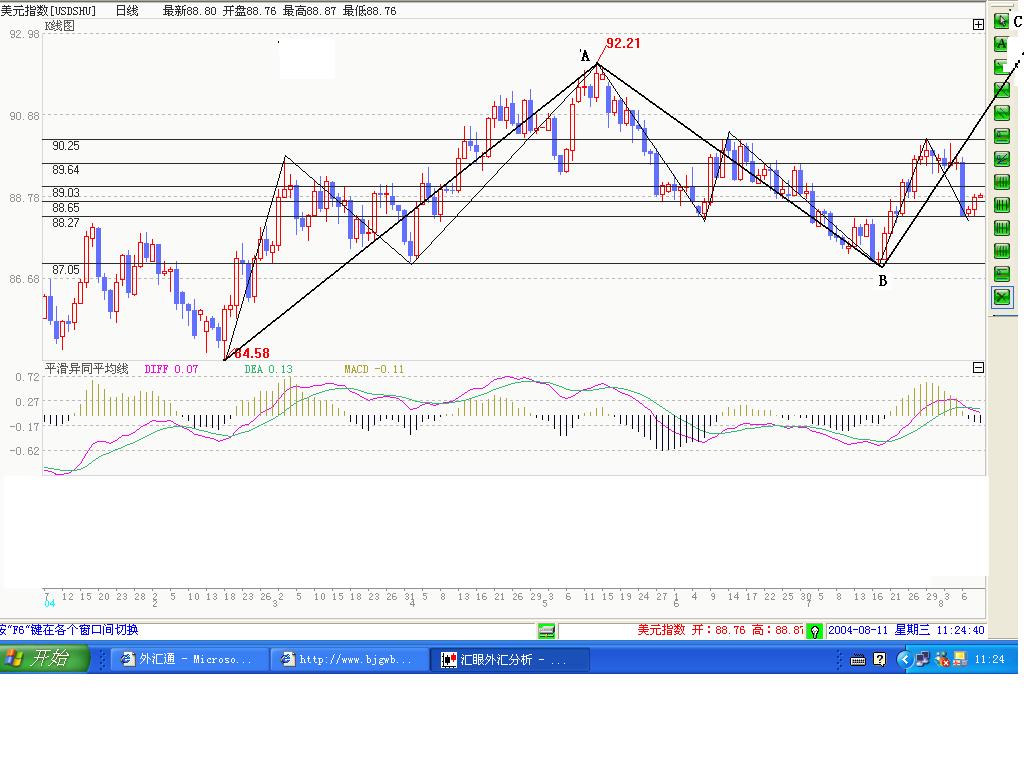Open the network connection tray icon
The width and height of the screenshot is (1024, 768).
tap(922, 659)
